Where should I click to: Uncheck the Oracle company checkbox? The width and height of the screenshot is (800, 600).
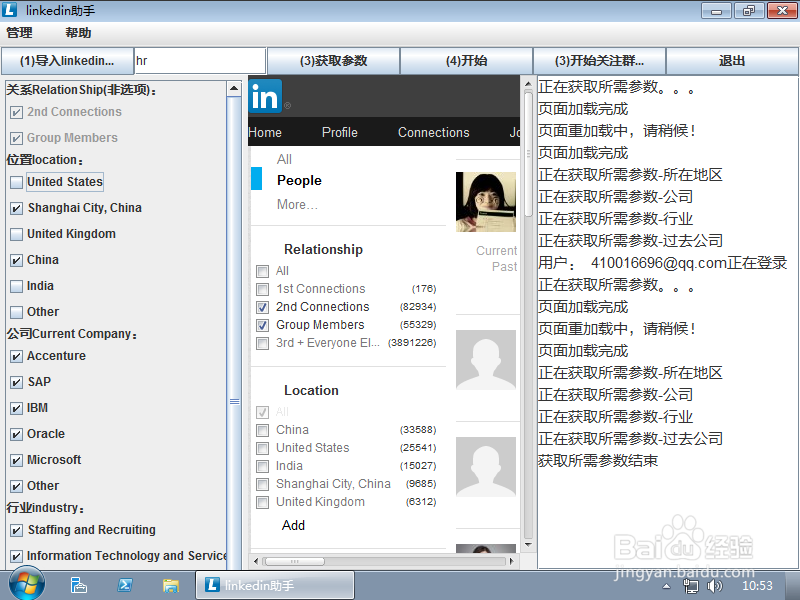(16, 434)
